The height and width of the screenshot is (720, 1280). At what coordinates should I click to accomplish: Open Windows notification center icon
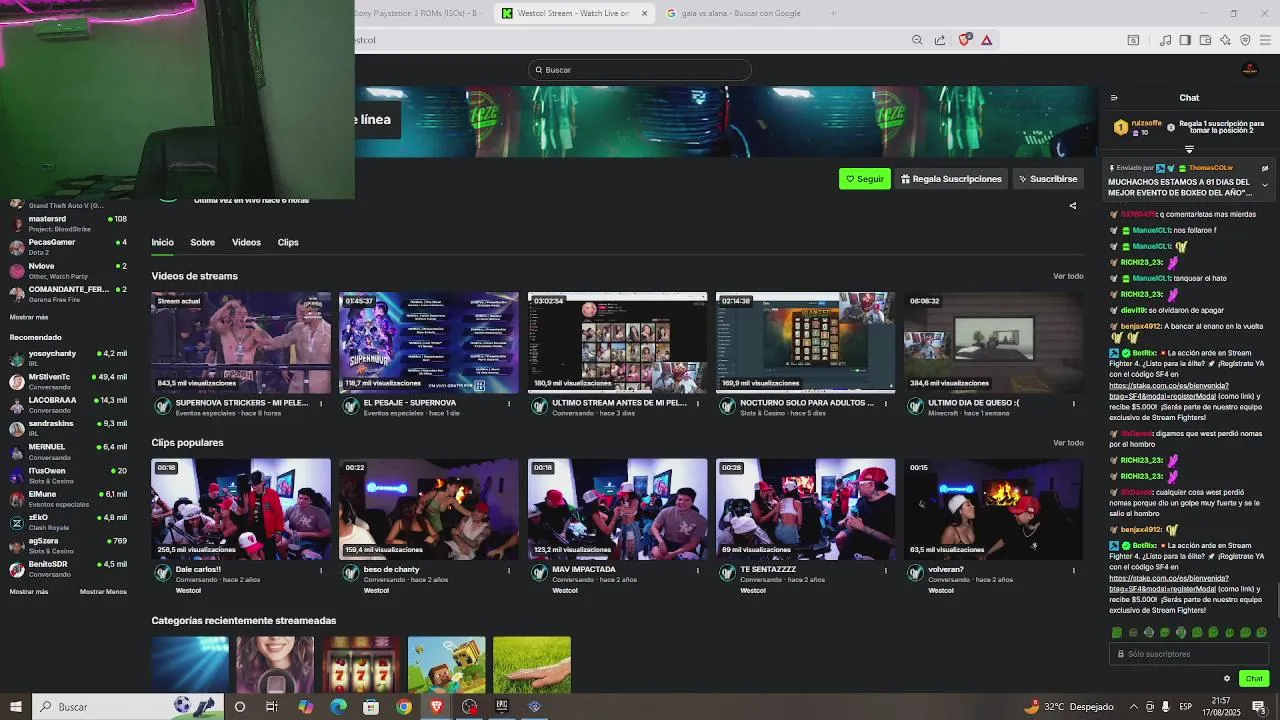tap(1259, 707)
